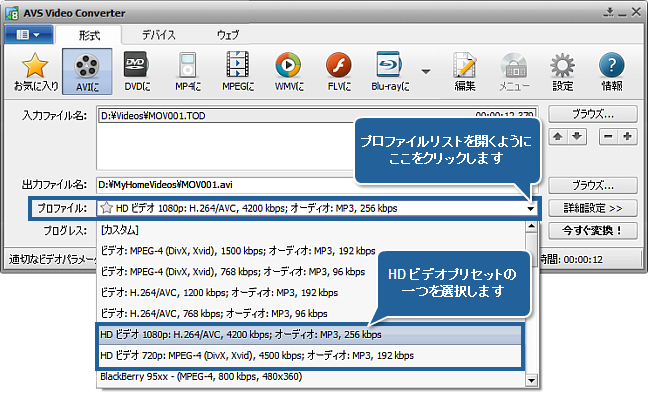Image resolution: width=648 pixels, height=395 pixels.
Task: Open the お気に入り favorites star
Action: (x=35, y=71)
